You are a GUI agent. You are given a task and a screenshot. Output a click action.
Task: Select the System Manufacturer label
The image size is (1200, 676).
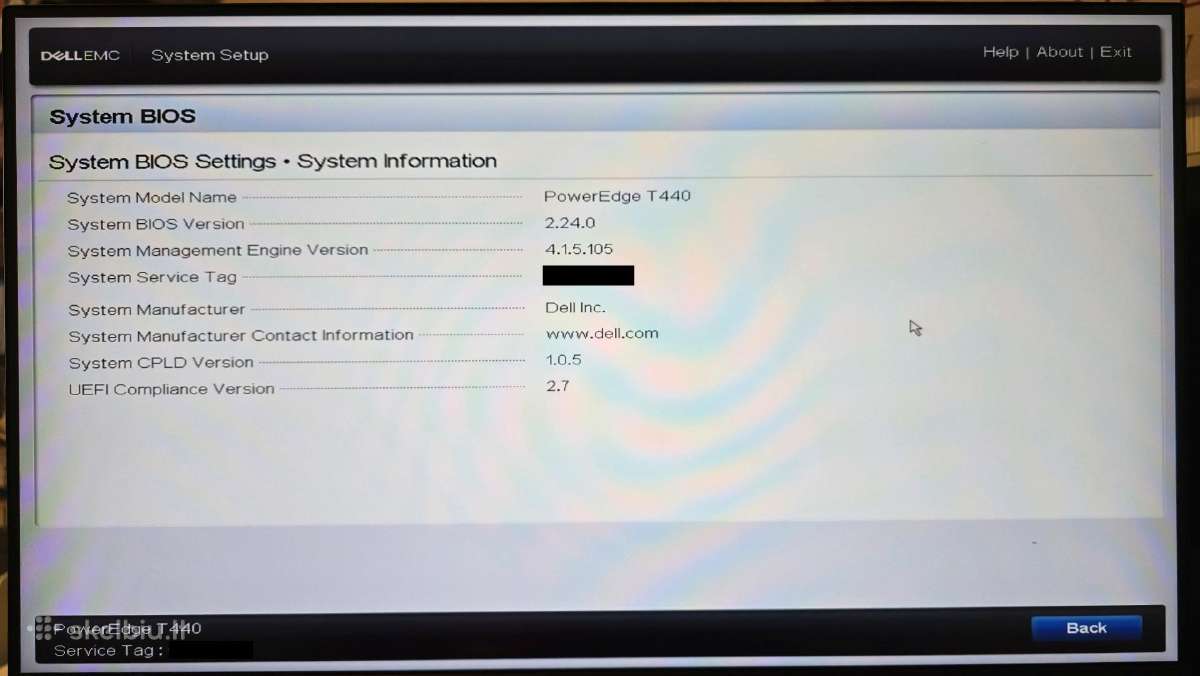click(x=157, y=310)
